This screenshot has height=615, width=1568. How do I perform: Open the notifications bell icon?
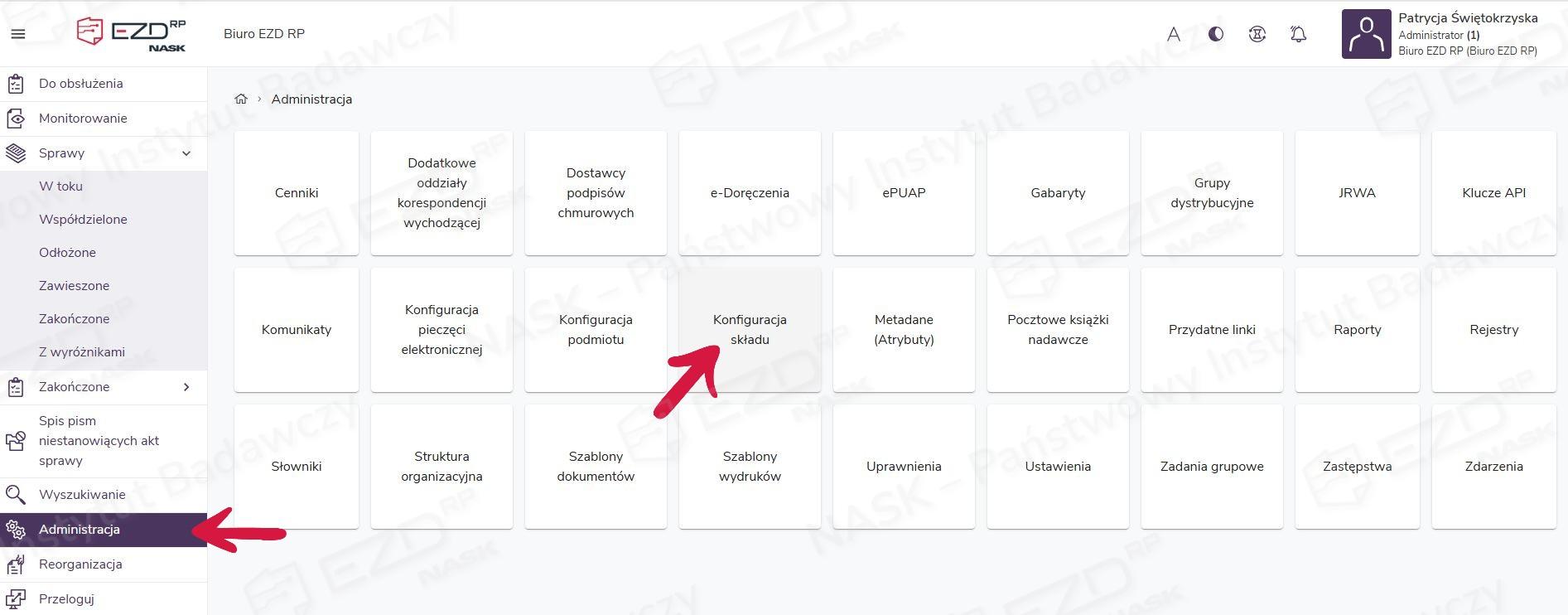[x=1299, y=34]
